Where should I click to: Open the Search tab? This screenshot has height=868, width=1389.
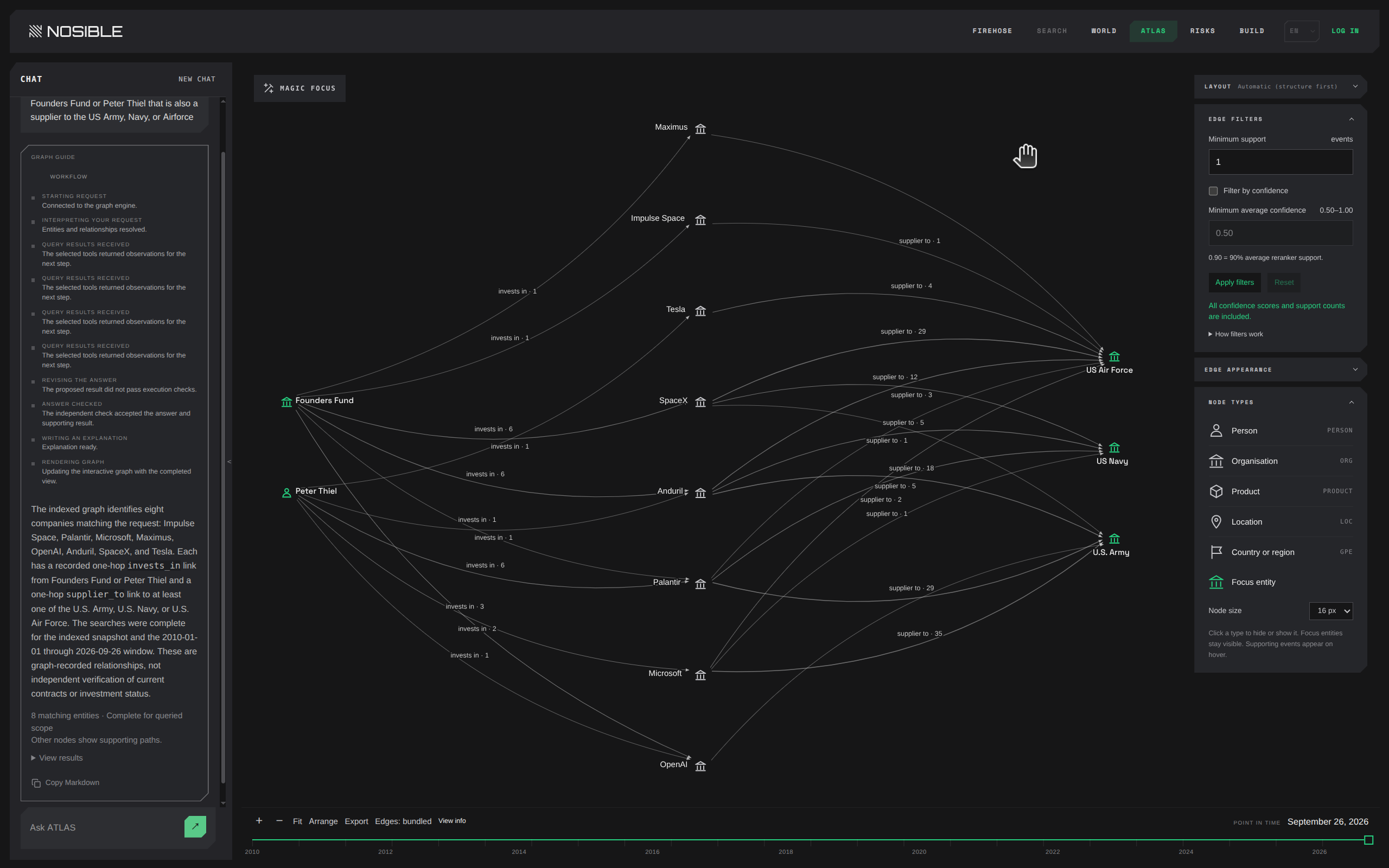(x=1052, y=31)
